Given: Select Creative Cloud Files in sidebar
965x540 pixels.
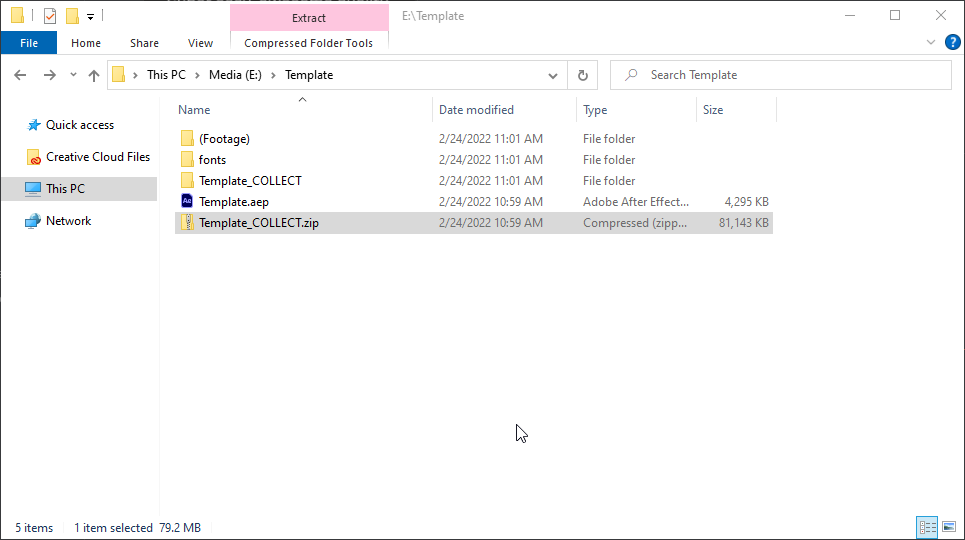Looking at the screenshot, I should point(97,157).
